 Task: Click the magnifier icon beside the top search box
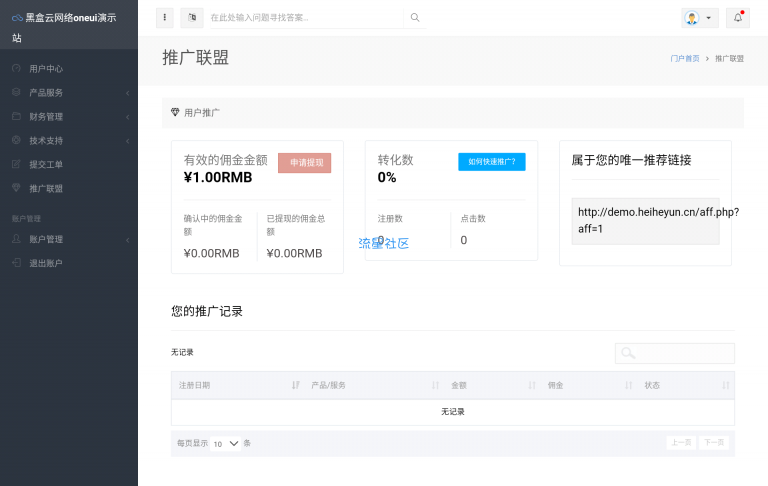(415, 17)
